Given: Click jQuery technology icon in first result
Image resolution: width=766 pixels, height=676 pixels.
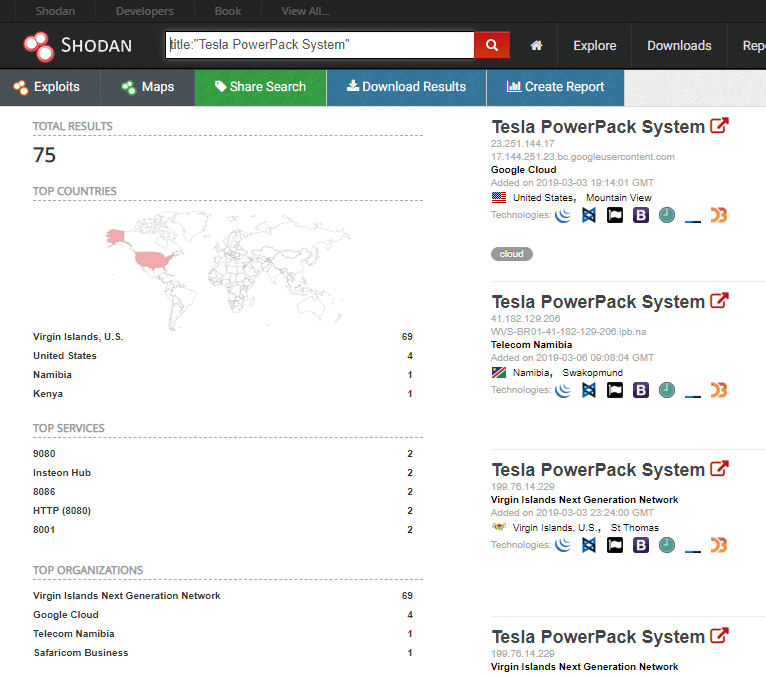Looking at the screenshot, I should [563, 215].
